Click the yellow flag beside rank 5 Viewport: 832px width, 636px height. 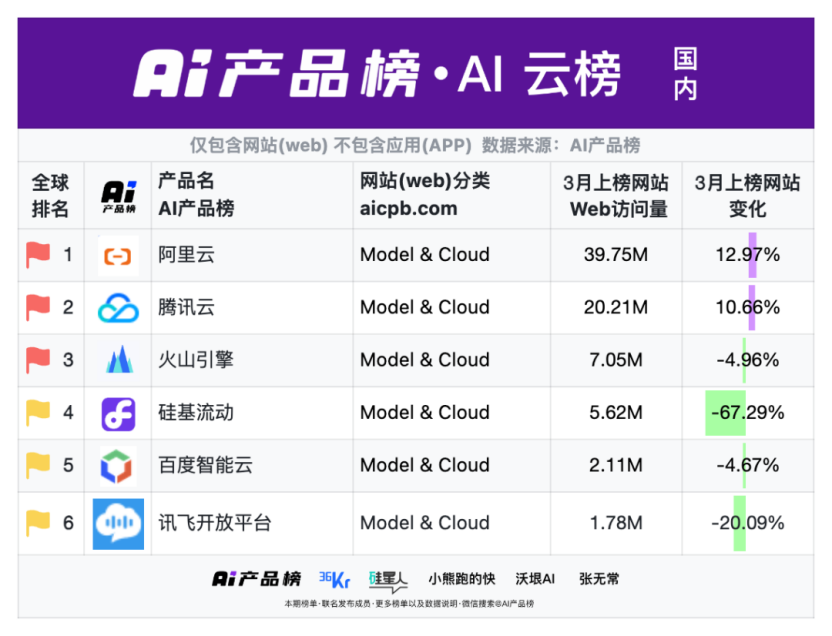[38, 465]
